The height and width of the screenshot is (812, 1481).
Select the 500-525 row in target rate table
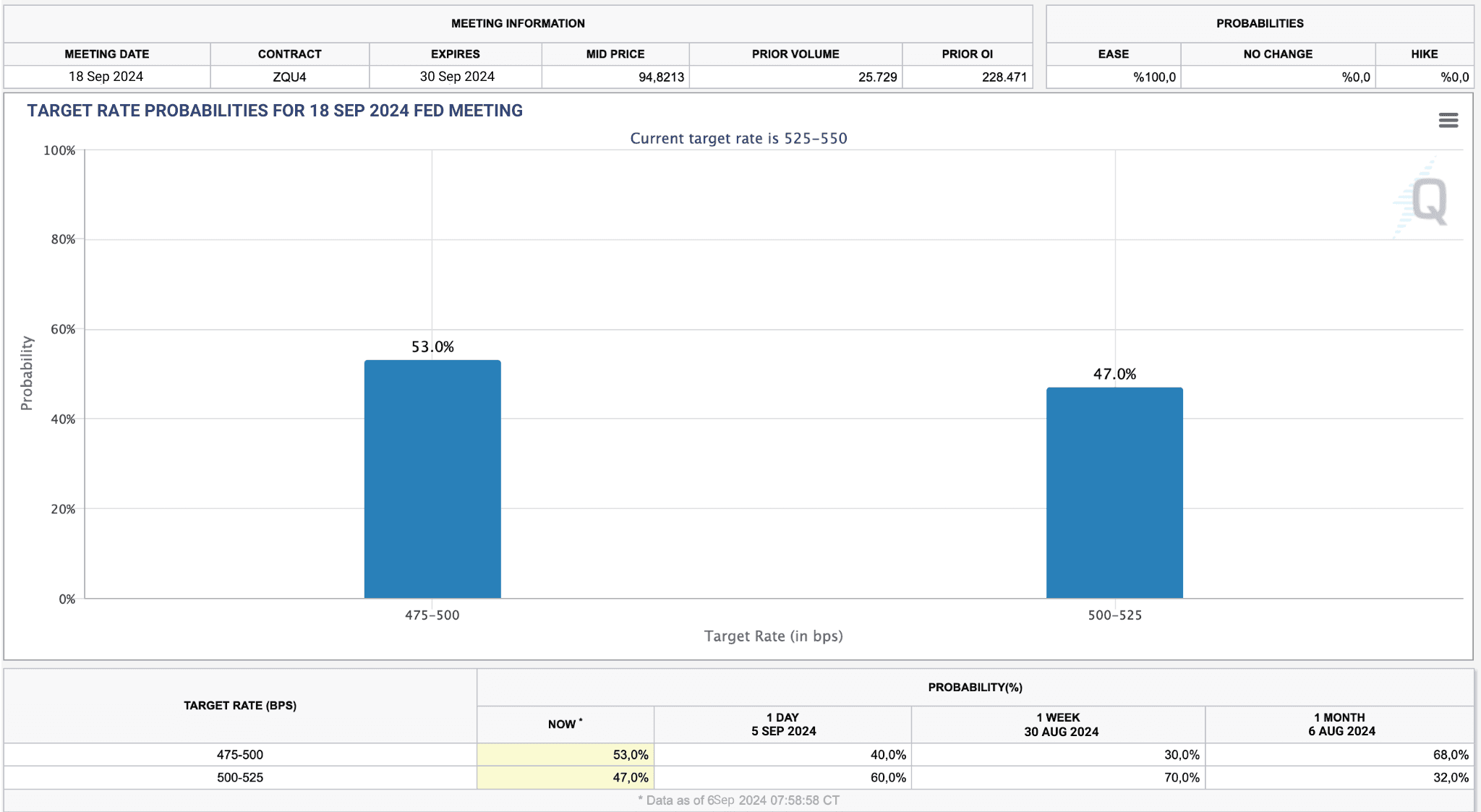pyautogui.click(x=738, y=778)
